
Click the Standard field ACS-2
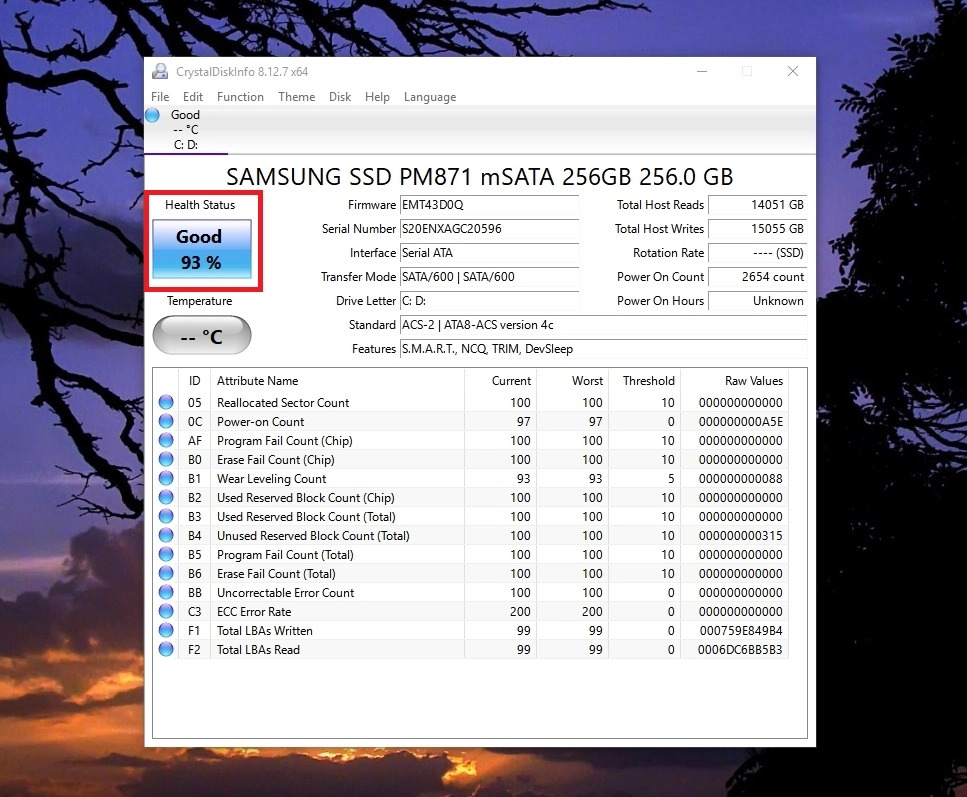tap(604, 325)
